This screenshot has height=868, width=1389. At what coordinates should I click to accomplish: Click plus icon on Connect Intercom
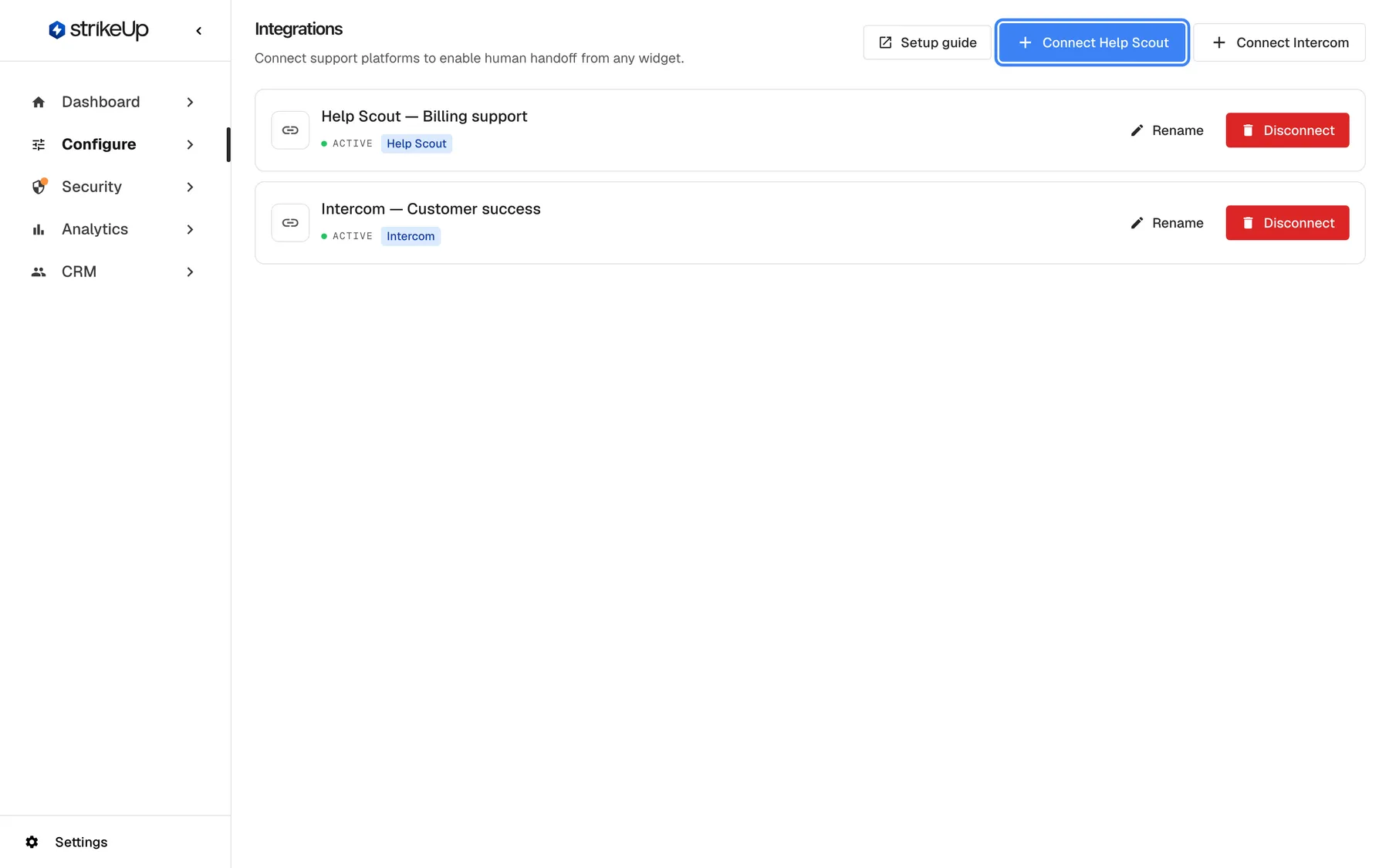(1218, 42)
